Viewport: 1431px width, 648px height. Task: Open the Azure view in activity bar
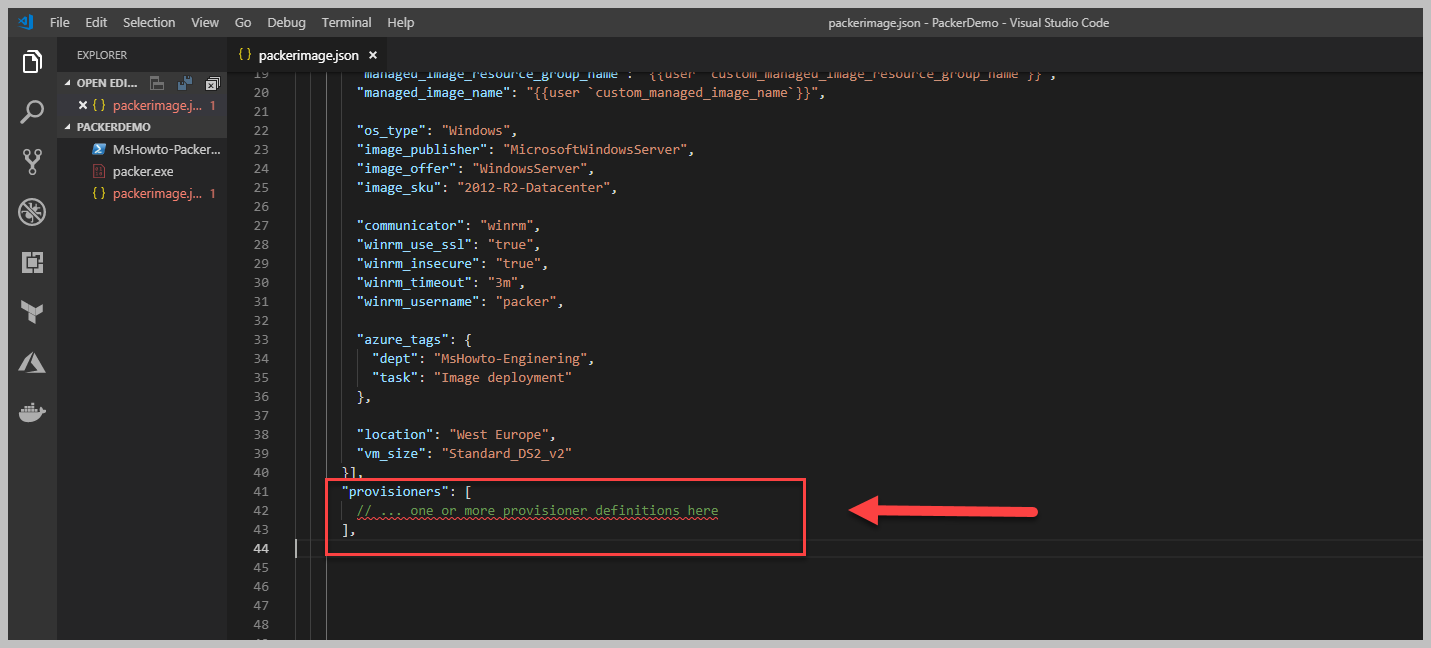tap(32, 362)
